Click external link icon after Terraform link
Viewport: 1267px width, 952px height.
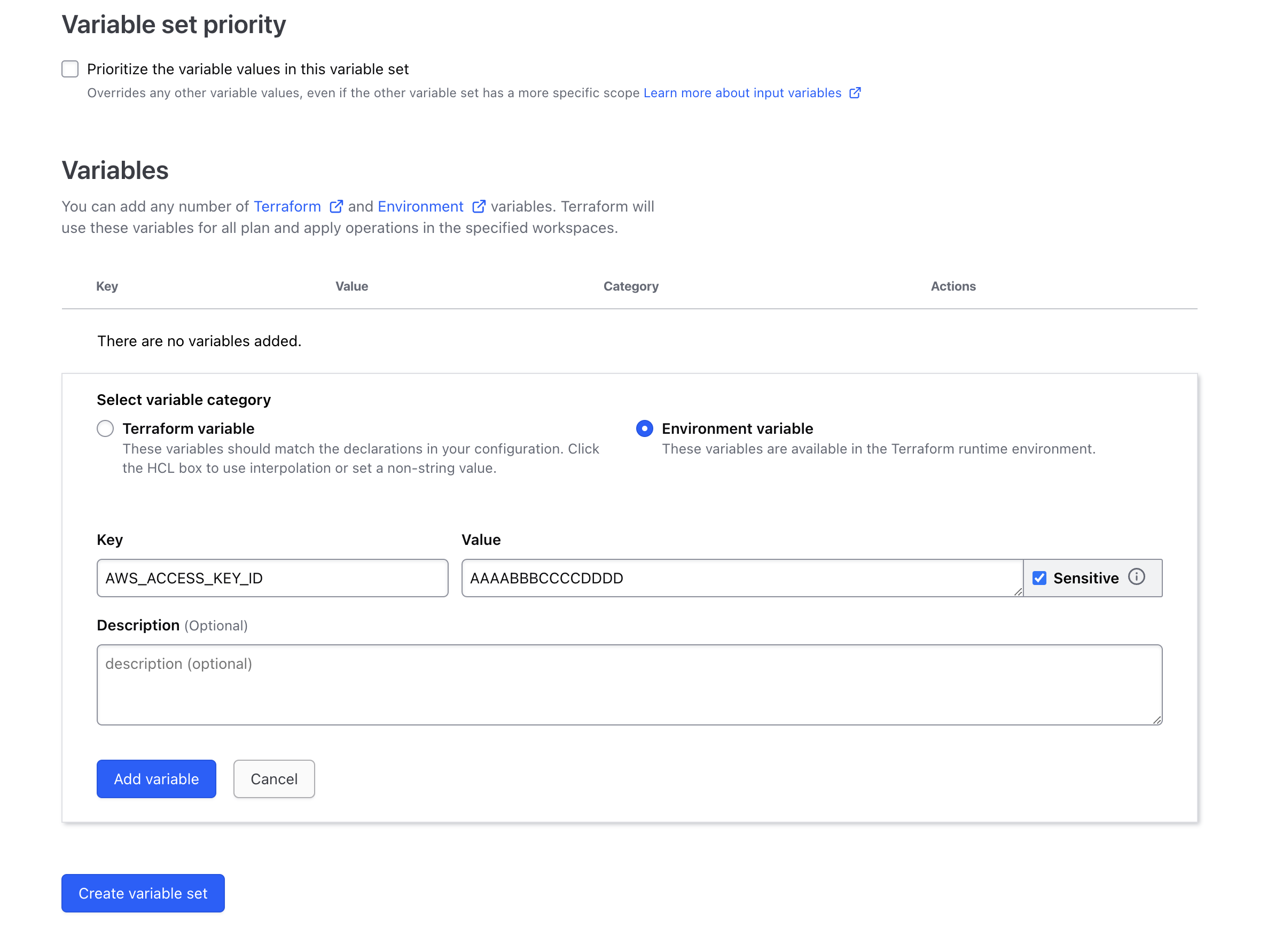(336, 206)
